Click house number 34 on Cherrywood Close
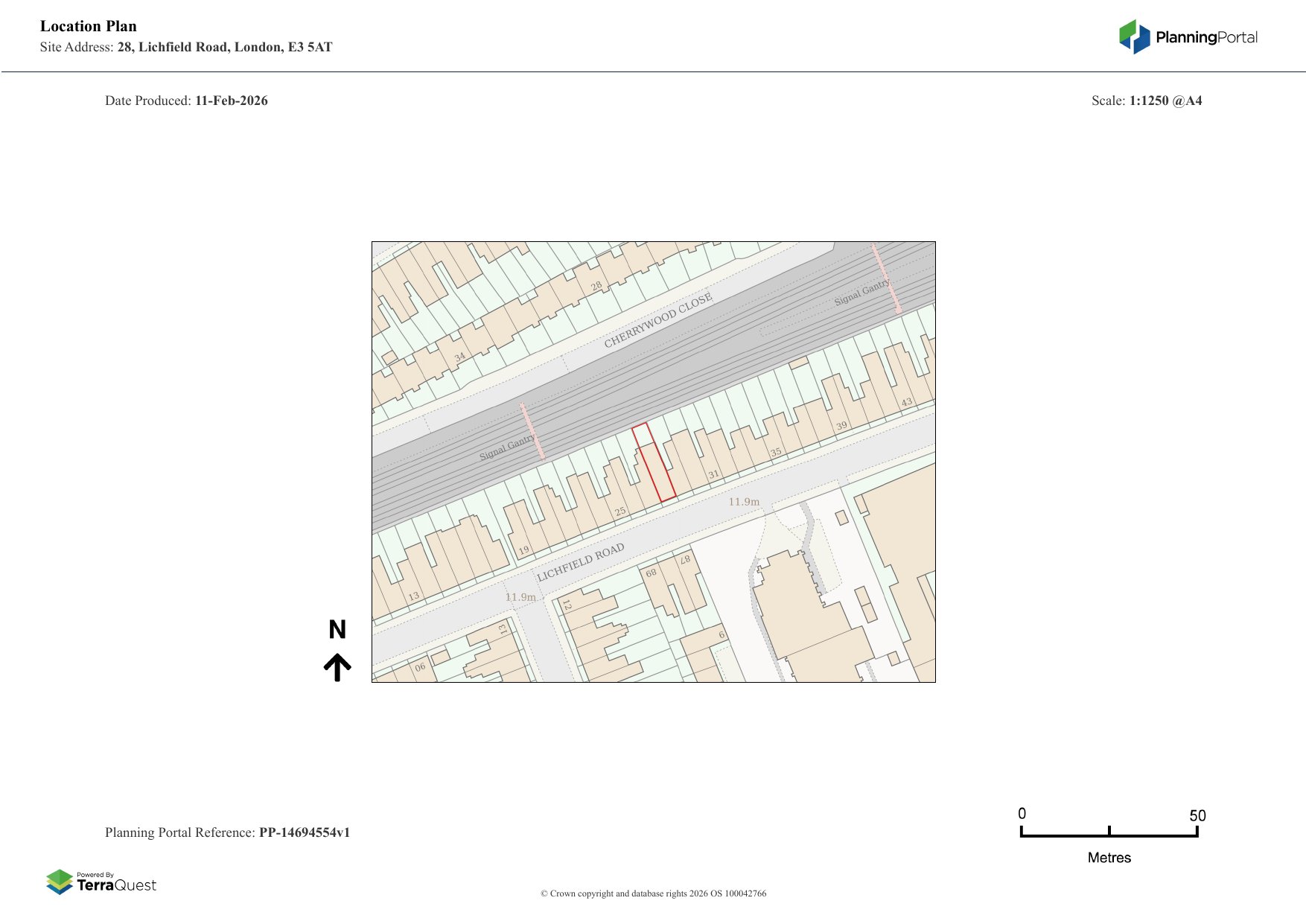The height and width of the screenshot is (924, 1306). click(x=459, y=357)
